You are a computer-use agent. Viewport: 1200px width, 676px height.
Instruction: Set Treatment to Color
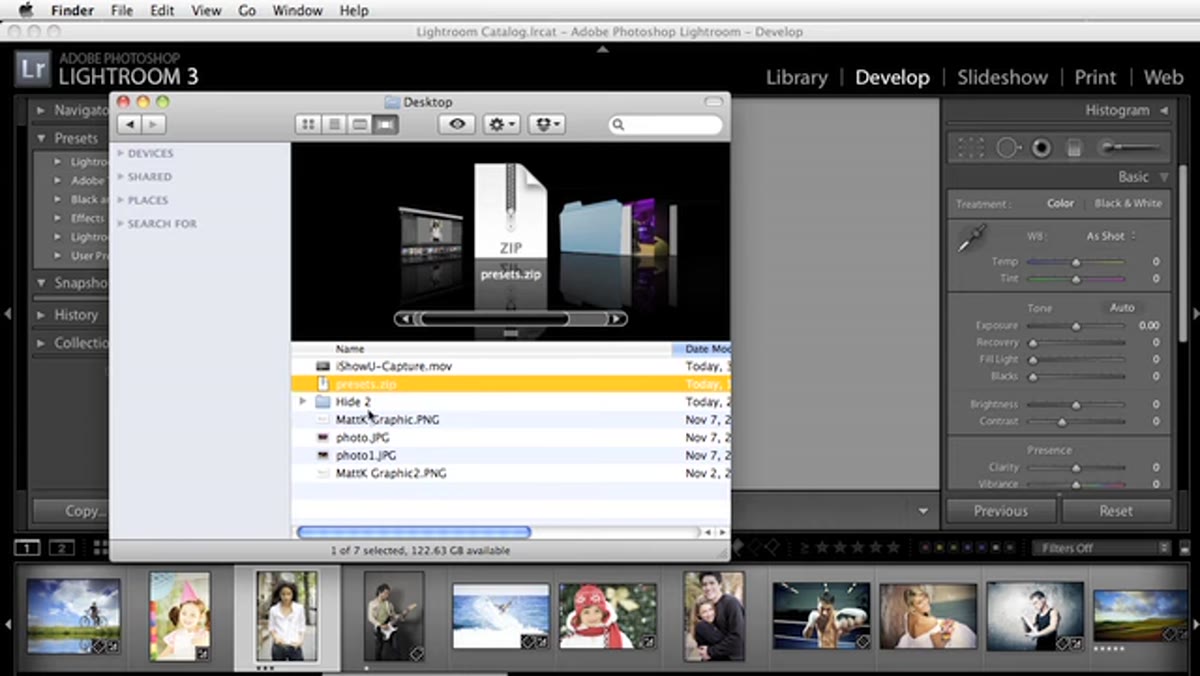pyautogui.click(x=1060, y=203)
